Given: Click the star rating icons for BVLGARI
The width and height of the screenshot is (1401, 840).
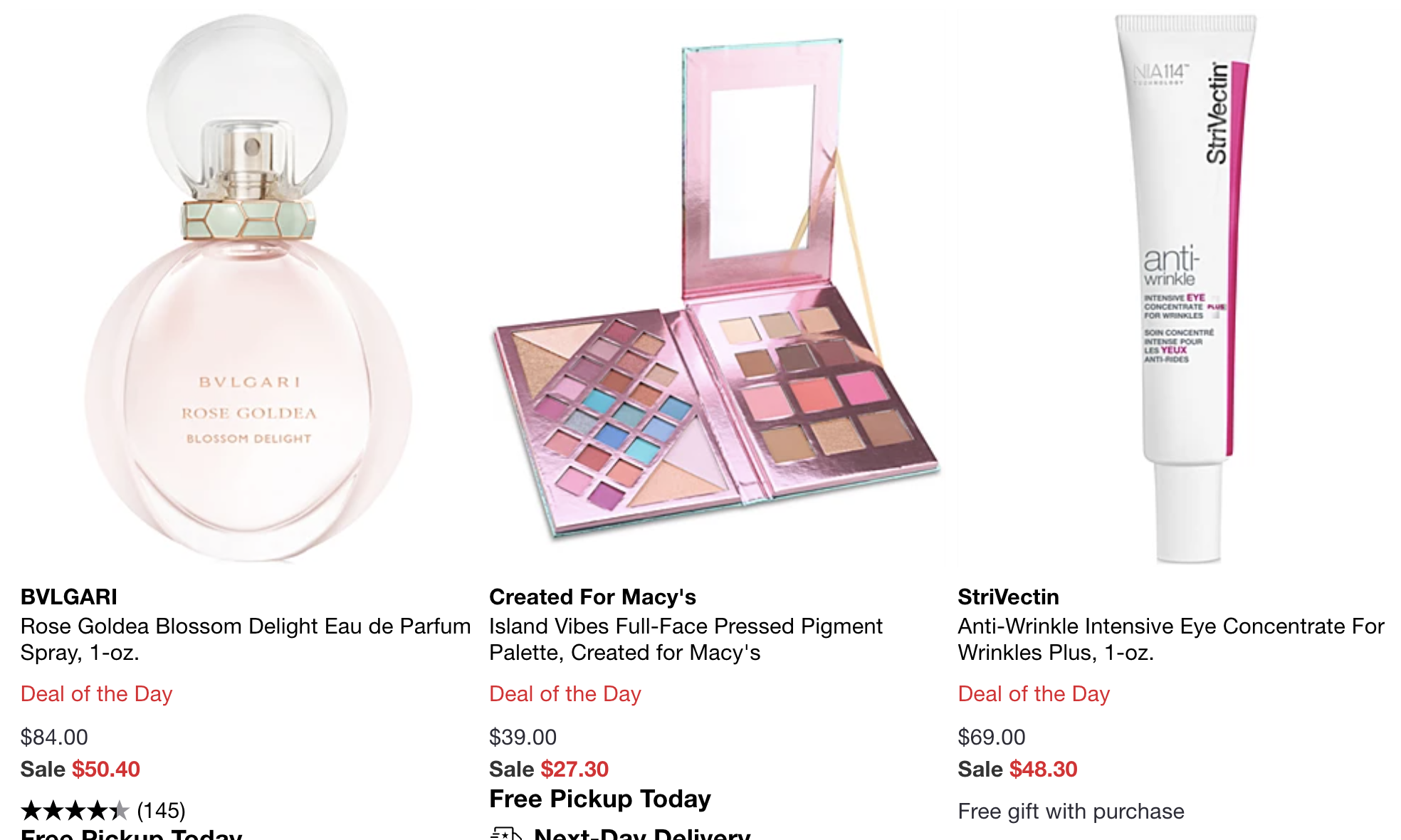Looking at the screenshot, I should 75,810.
